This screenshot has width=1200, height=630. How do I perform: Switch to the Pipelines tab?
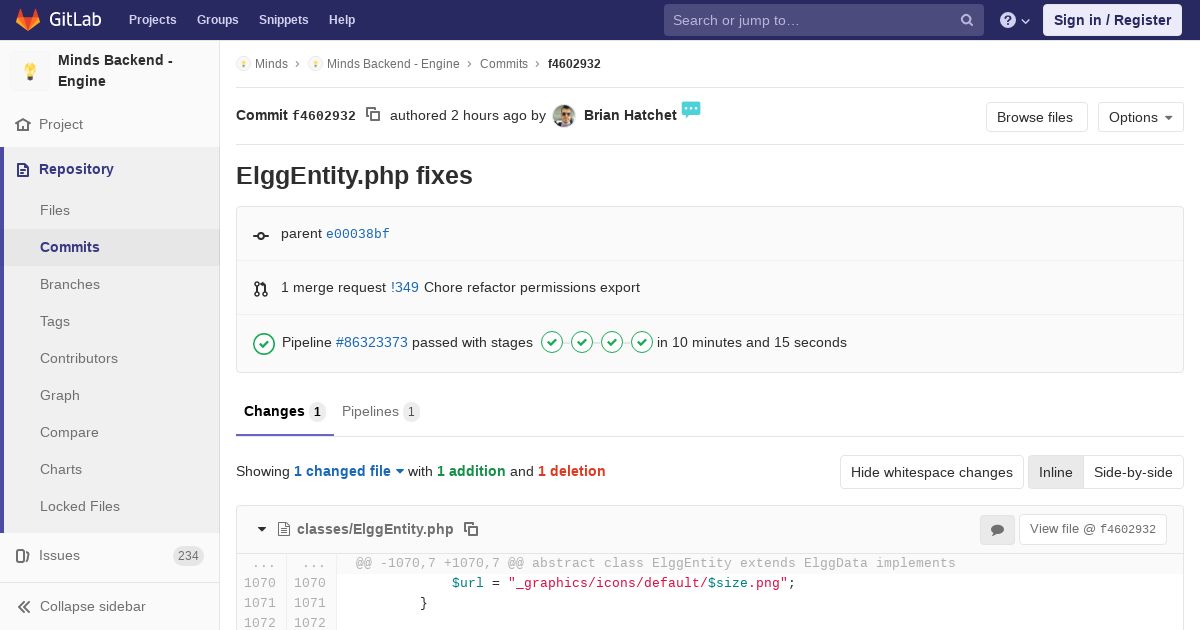pos(380,412)
